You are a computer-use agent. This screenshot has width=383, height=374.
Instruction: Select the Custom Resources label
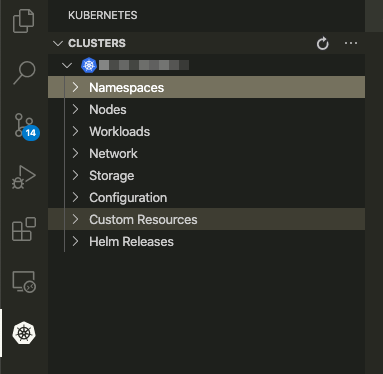click(143, 220)
